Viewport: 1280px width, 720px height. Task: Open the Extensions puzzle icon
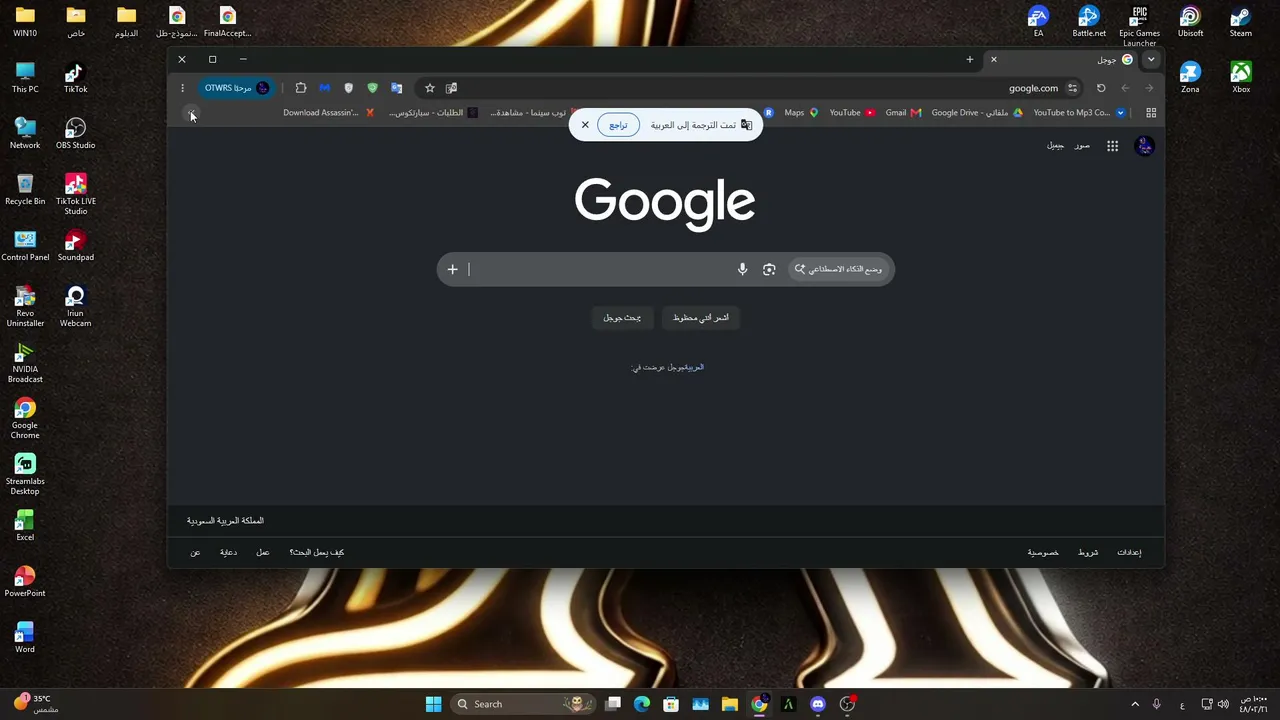301,88
